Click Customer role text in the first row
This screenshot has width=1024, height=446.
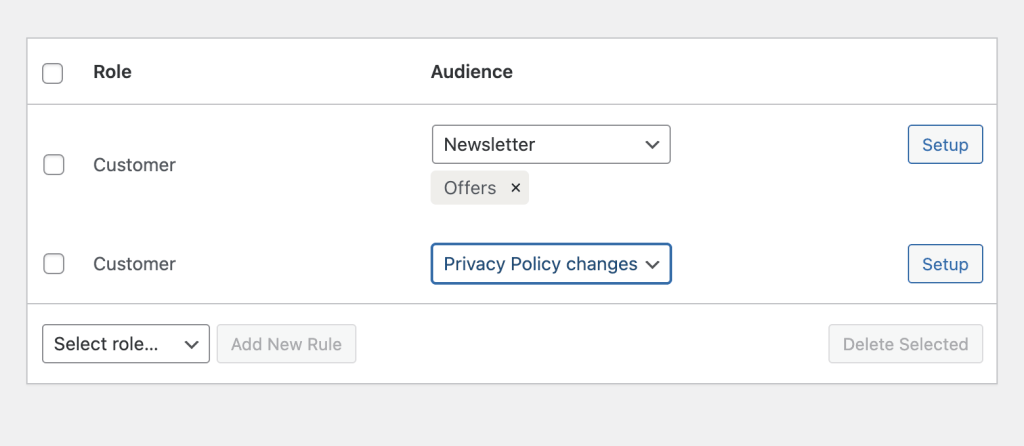point(134,165)
